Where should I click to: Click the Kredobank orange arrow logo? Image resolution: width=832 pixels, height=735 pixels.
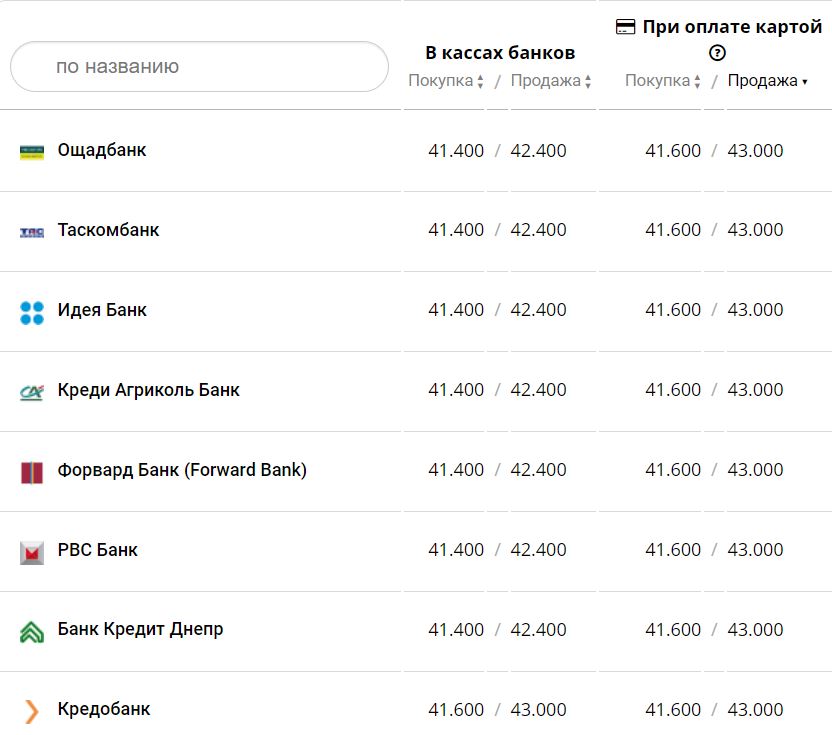[32, 711]
